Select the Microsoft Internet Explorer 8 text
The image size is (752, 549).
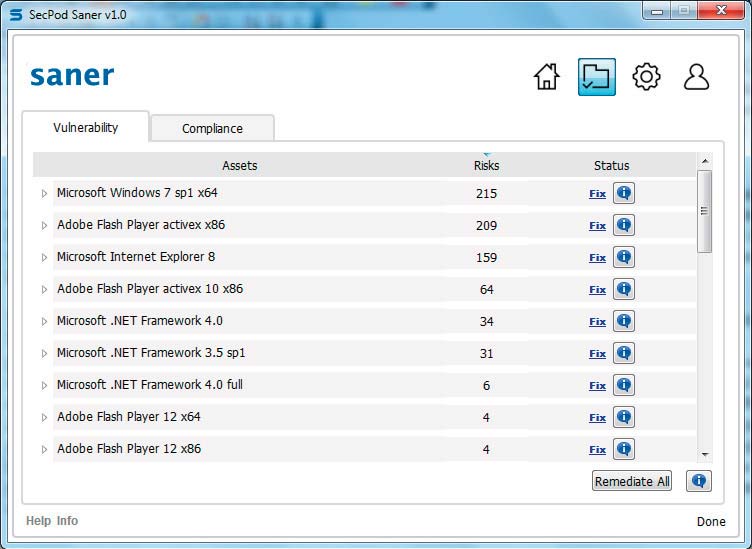[x=136, y=257]
